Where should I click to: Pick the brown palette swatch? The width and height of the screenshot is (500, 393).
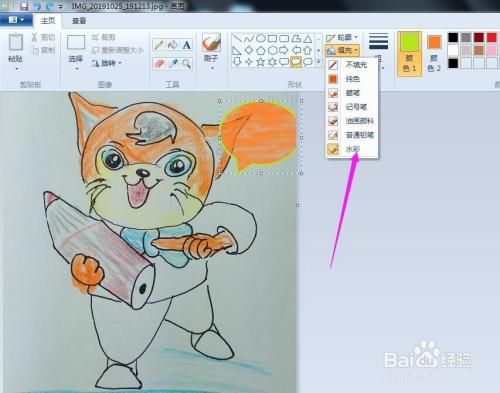pyautogui.click(x=479, y=51)
